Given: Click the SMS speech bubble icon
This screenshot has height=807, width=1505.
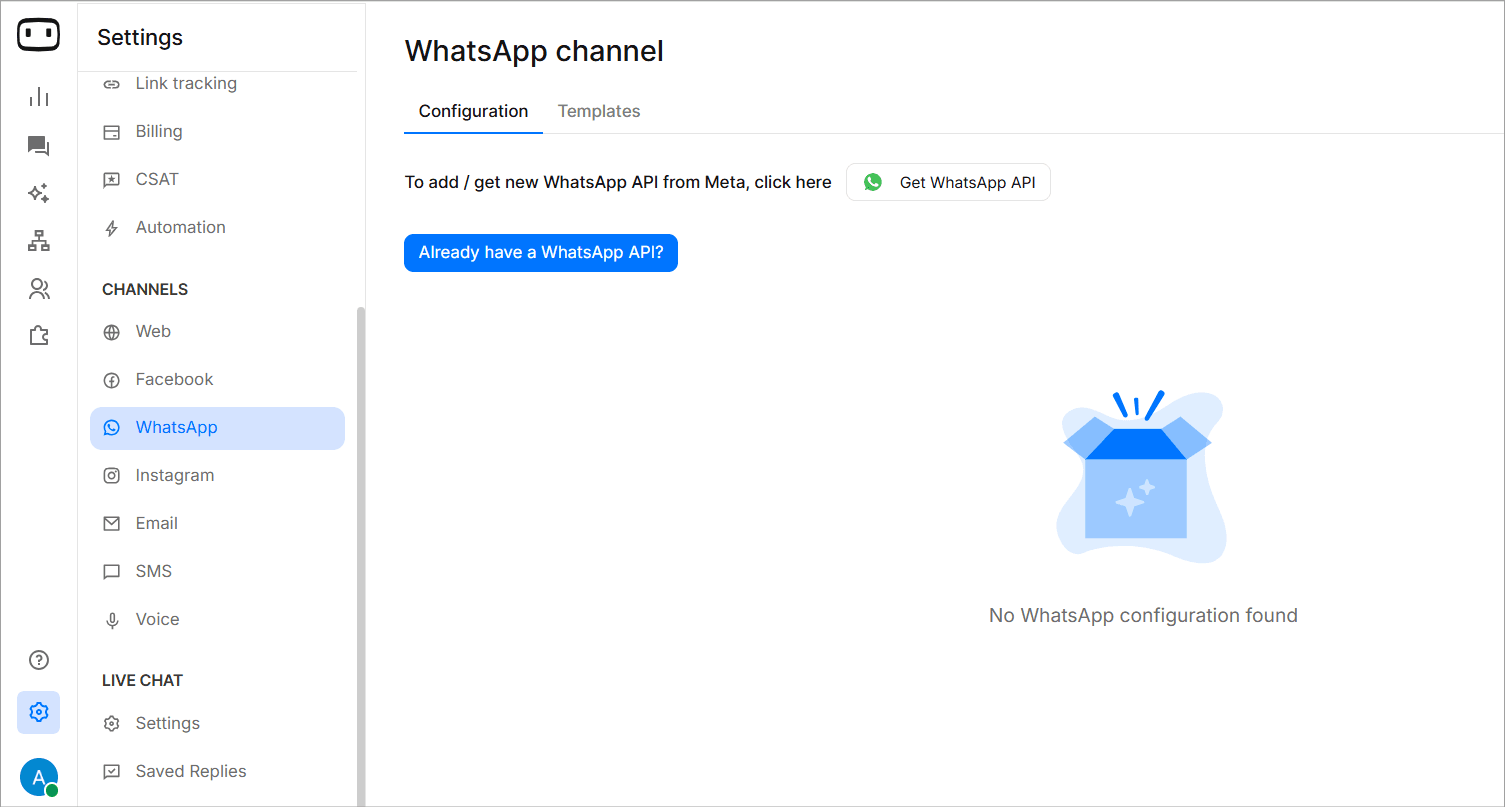Looking at the screenshot, I should coord(112,572).
